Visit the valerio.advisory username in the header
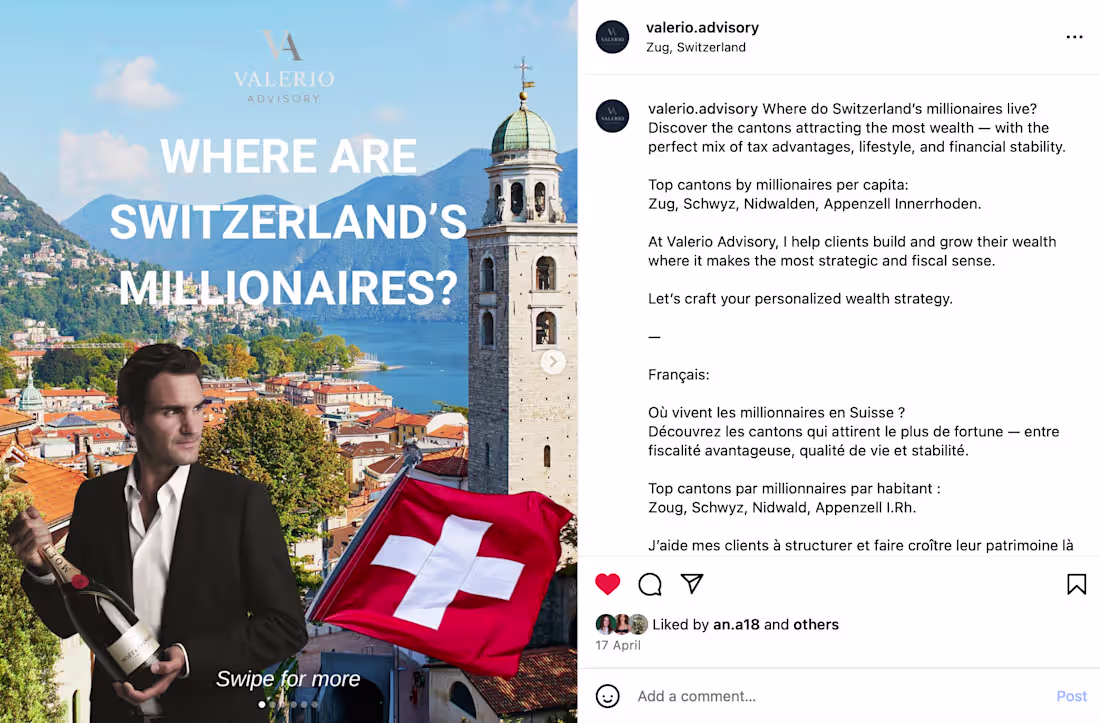The image size is (1100, 723). [703, 27]
